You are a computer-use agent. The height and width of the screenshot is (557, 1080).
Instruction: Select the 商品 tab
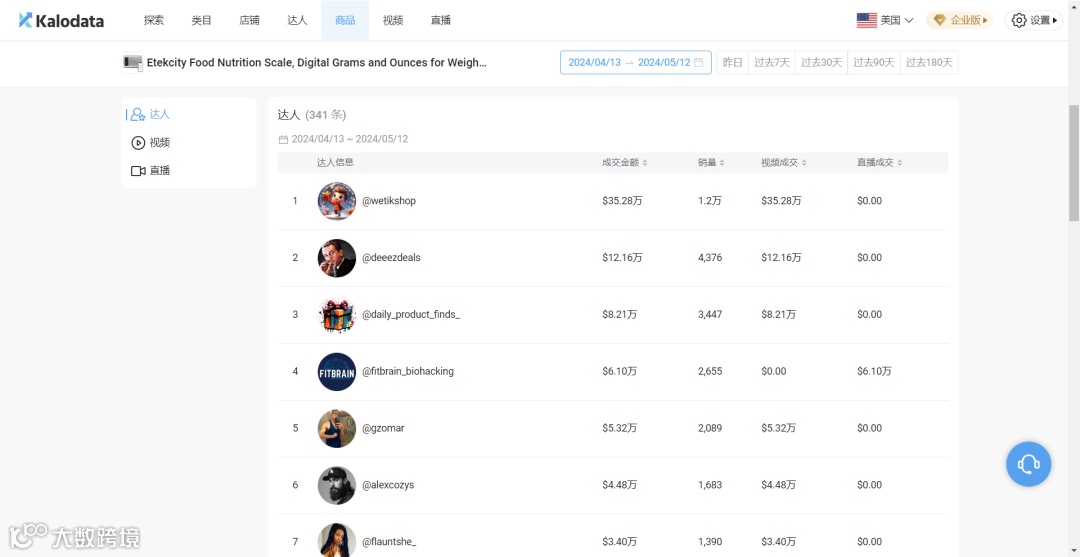click(345, 21)
